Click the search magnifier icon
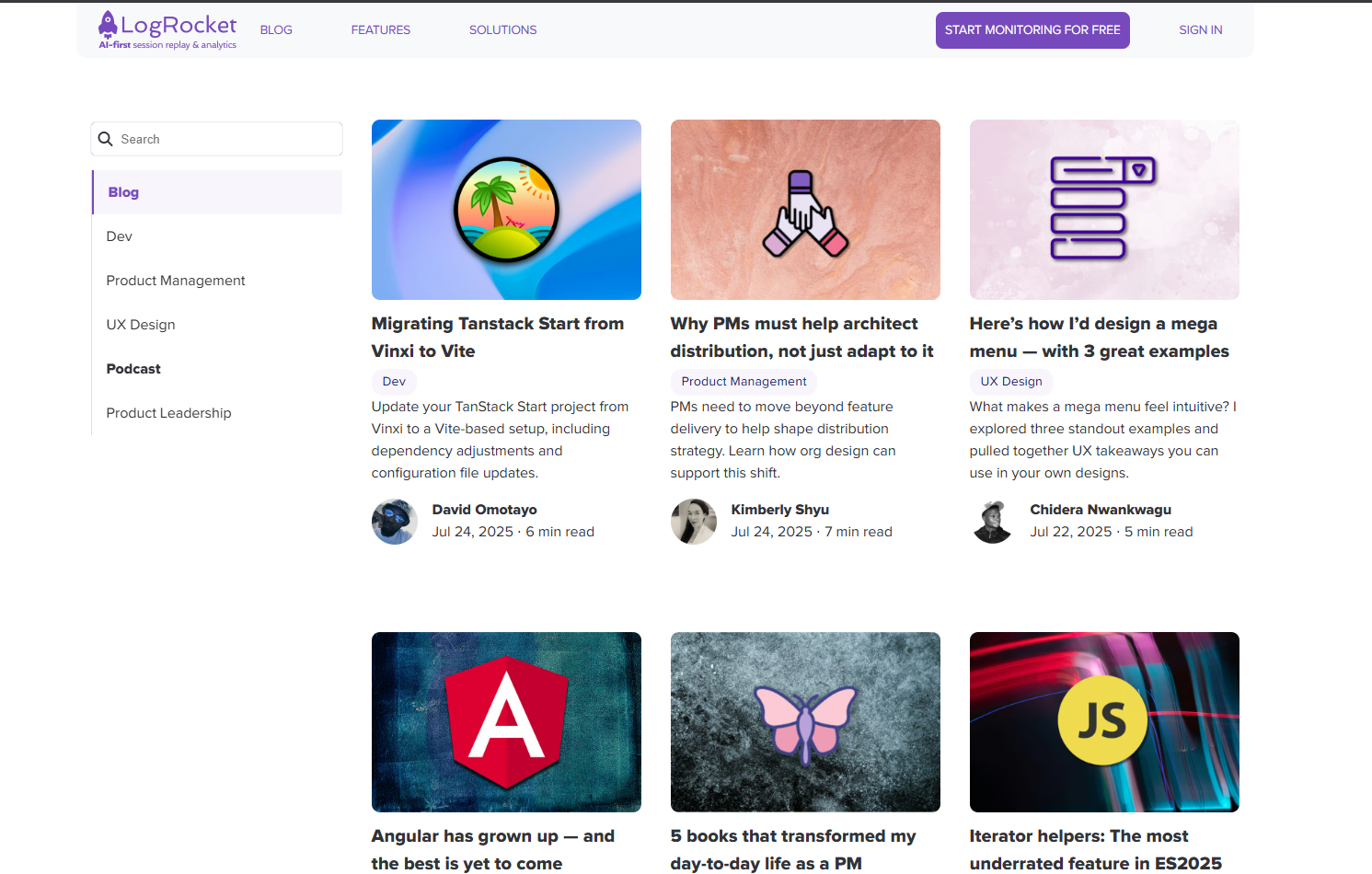This screenshot has height=874, width=1372. (x=106, y=139)
